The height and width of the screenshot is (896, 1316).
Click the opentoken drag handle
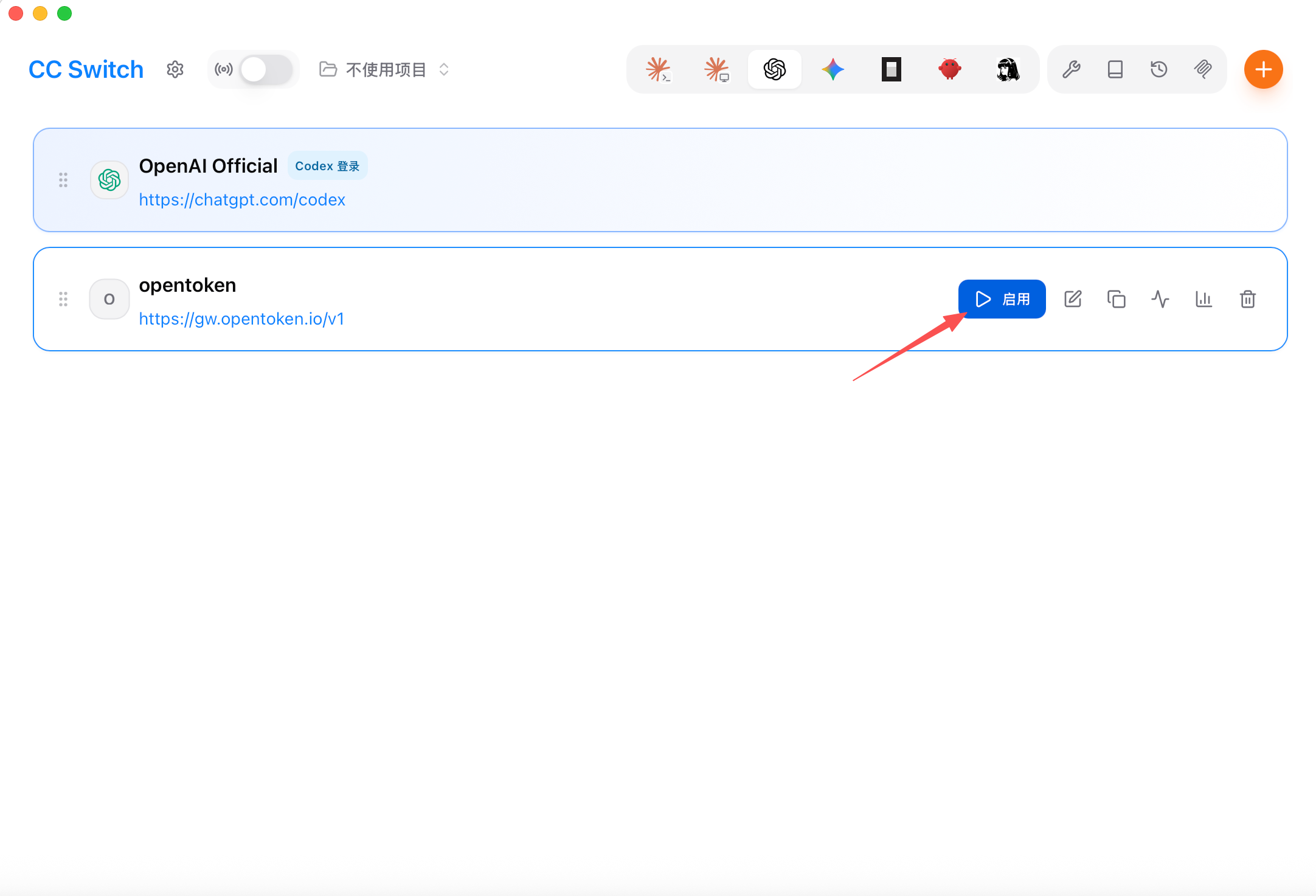[63, 299]
